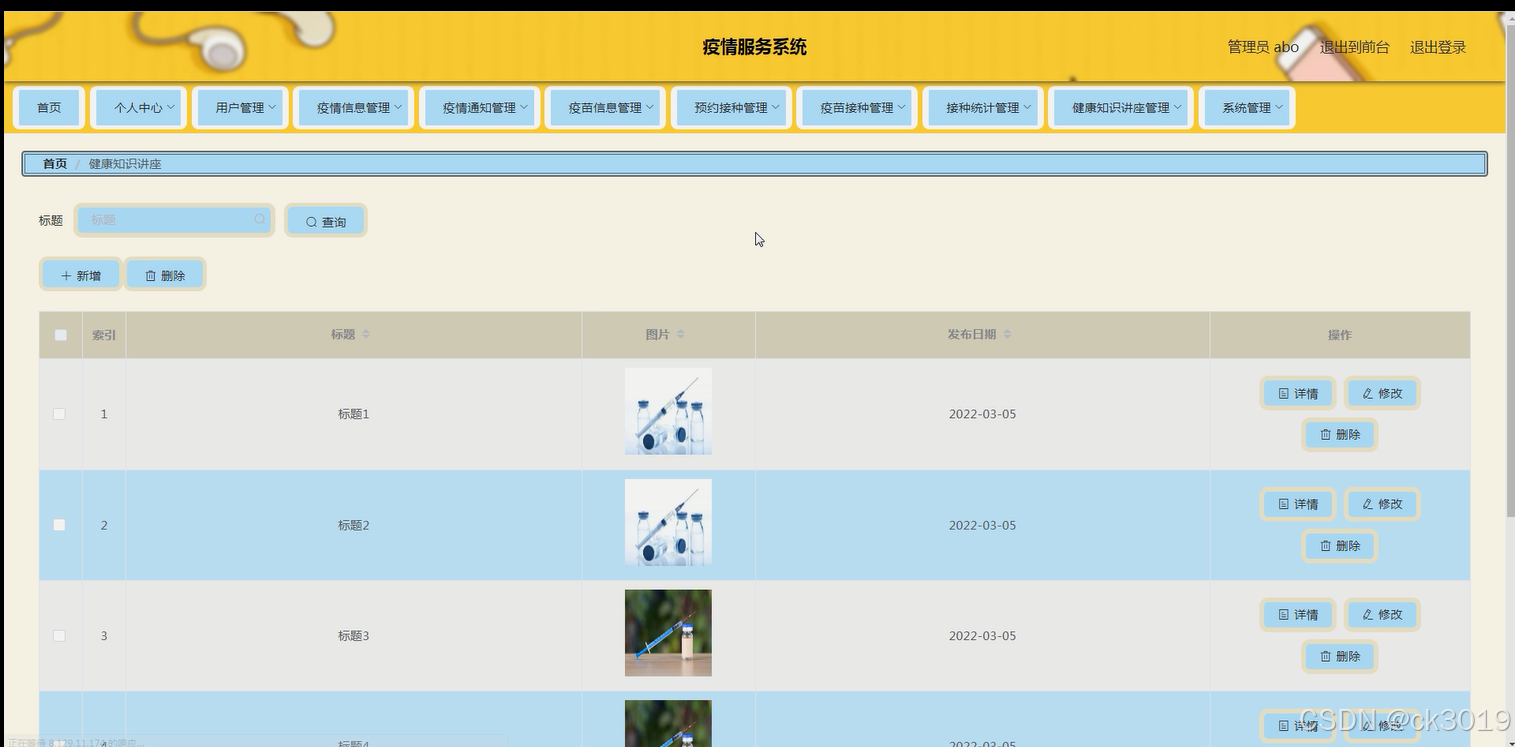Screen dimensions: 1515x747
Task: Open the 疫情通知管理 dropdown menu
Action: [480, 108]
